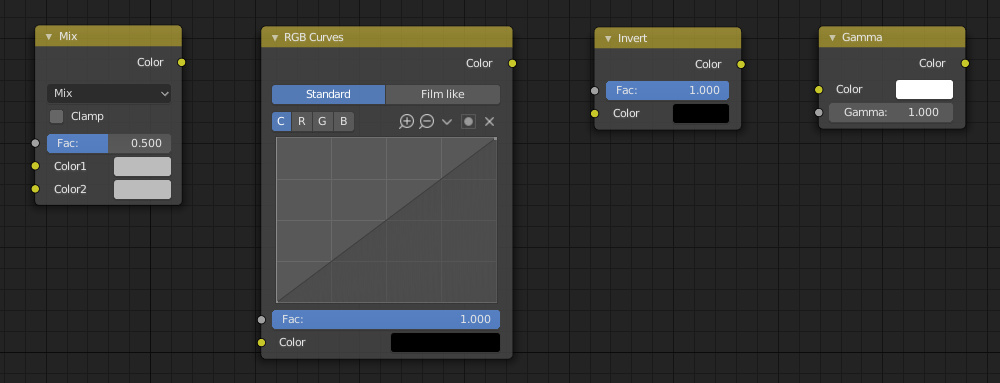Select the R curve channel
Viewport: 1000px width, 383px height.
click(302, 121)
